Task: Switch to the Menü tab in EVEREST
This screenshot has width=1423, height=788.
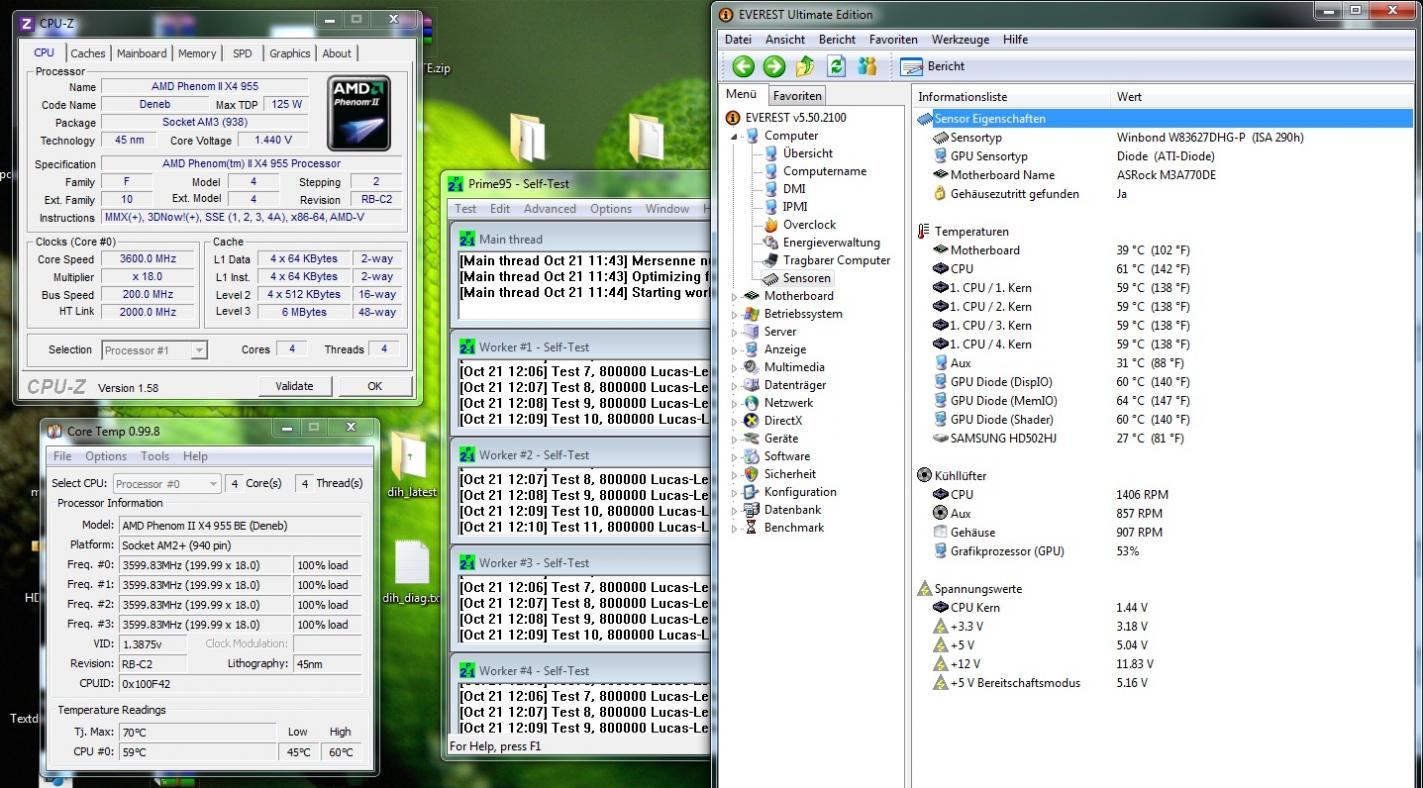Action: point(742,94)
